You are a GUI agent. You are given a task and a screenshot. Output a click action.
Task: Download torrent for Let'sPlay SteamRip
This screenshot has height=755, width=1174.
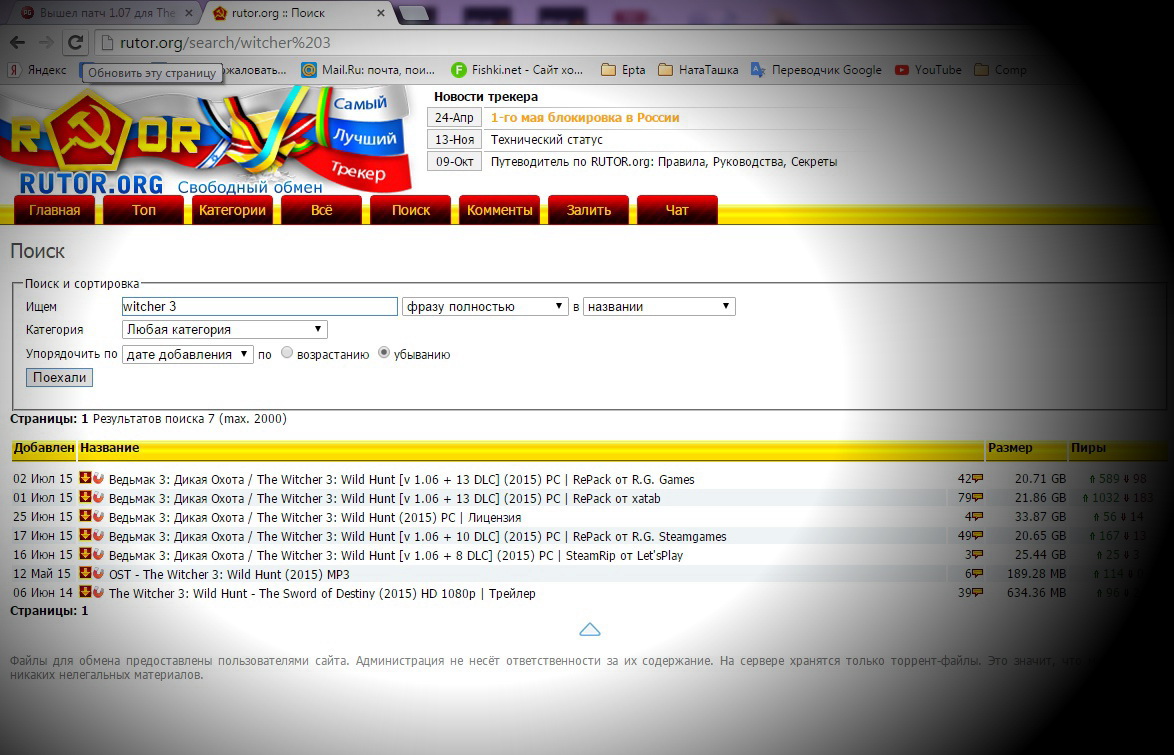coord(85,554)
